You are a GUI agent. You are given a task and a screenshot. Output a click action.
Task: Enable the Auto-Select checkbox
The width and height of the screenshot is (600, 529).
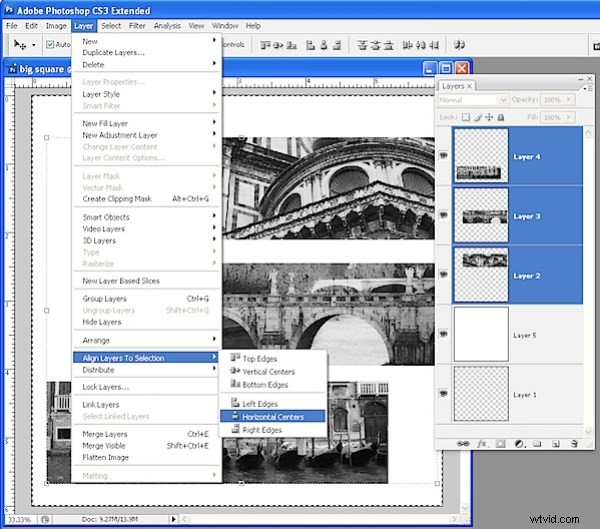coord(51,45)
